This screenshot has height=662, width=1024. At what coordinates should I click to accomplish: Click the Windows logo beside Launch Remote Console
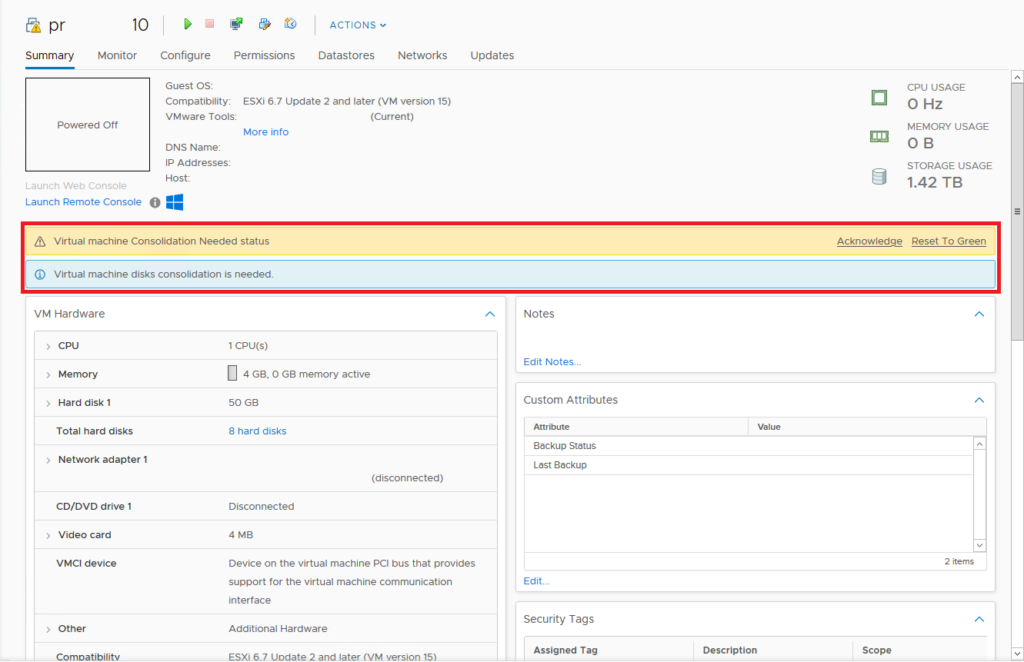pyautogui.click(x=174, y=202)
